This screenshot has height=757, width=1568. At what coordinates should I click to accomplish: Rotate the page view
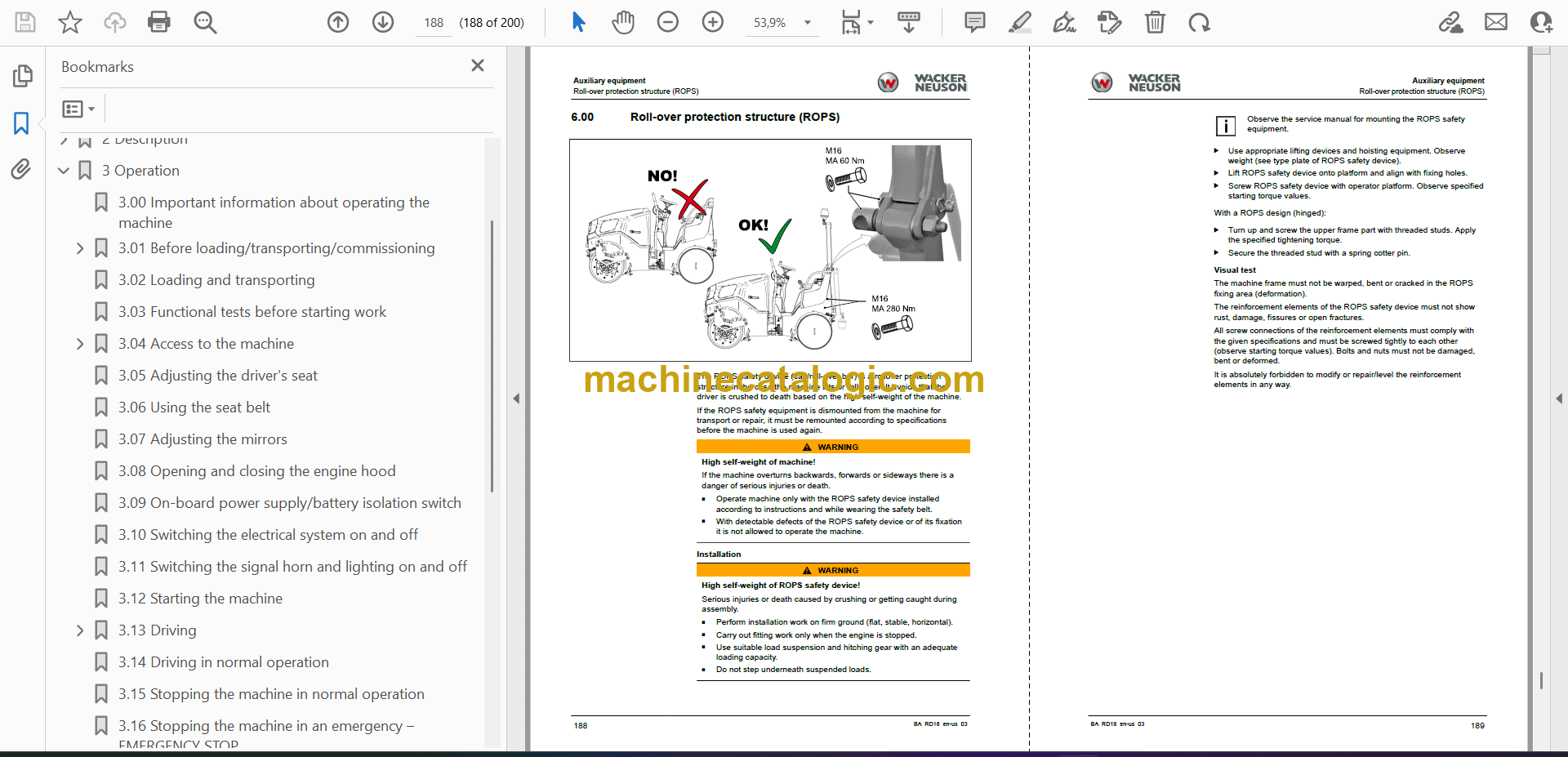pyautogui.click(x=1200, y=22)
